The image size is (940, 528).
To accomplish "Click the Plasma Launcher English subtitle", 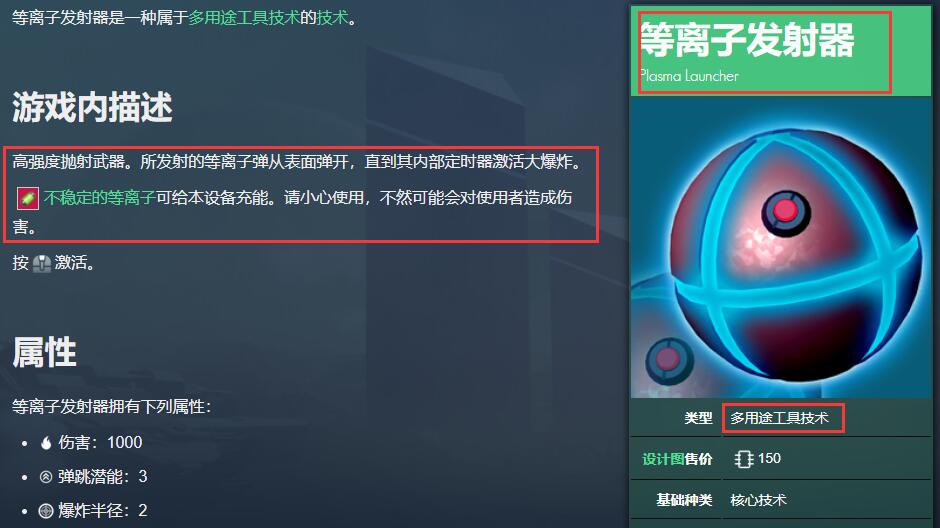I will point(689,76).
